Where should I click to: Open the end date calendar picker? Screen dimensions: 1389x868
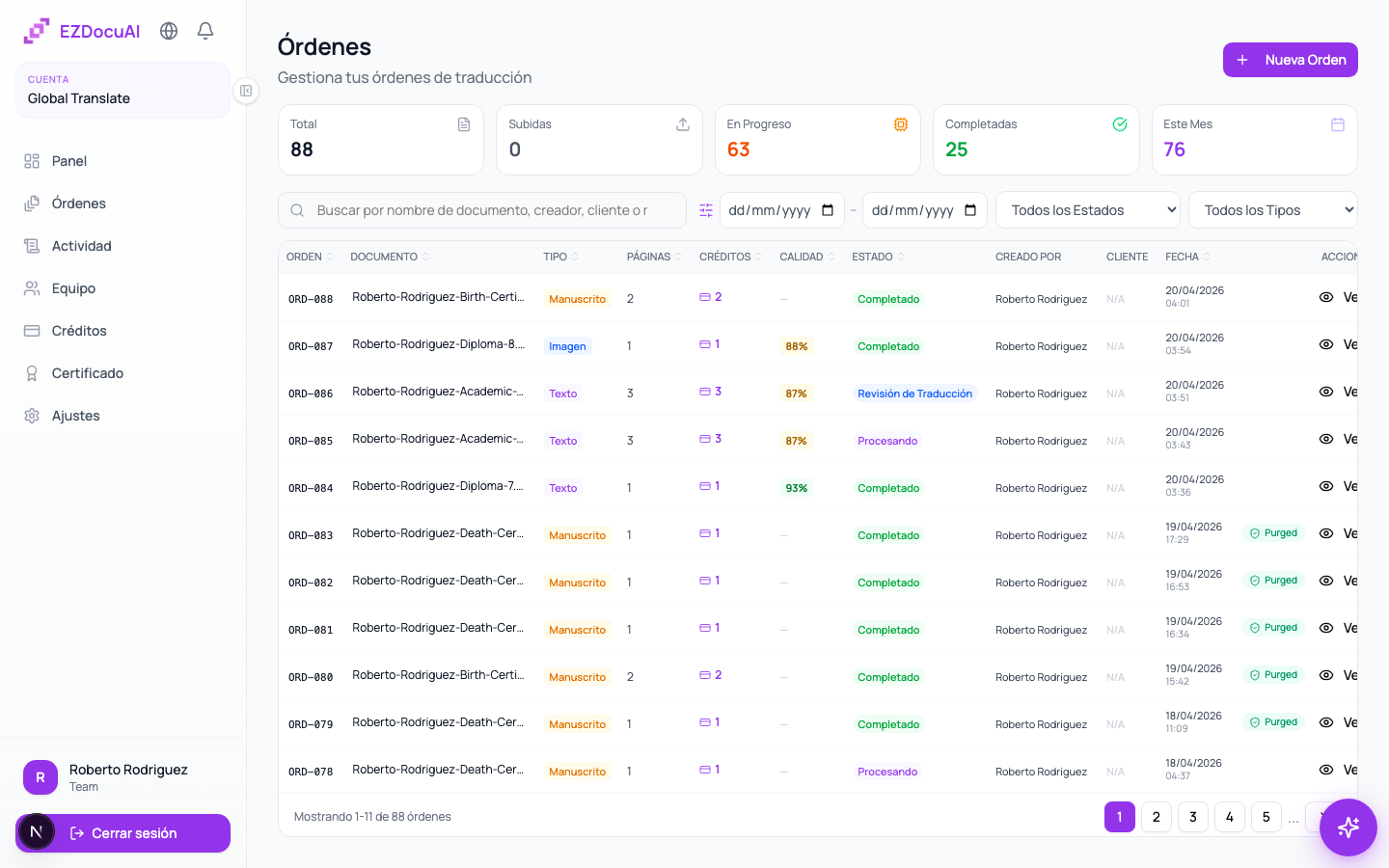pos(970,210)
